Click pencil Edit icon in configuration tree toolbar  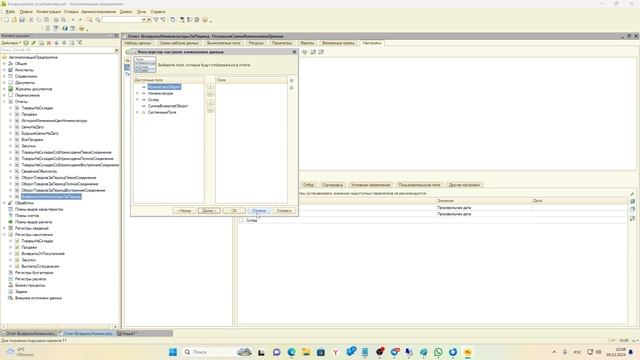33,43
